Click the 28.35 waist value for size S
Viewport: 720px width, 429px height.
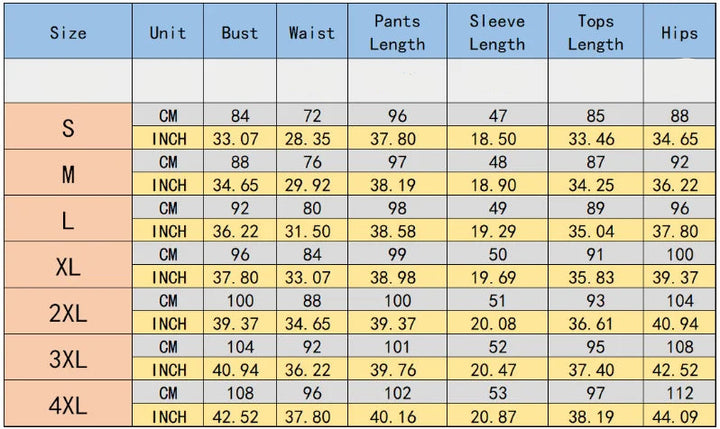point(311,139)
